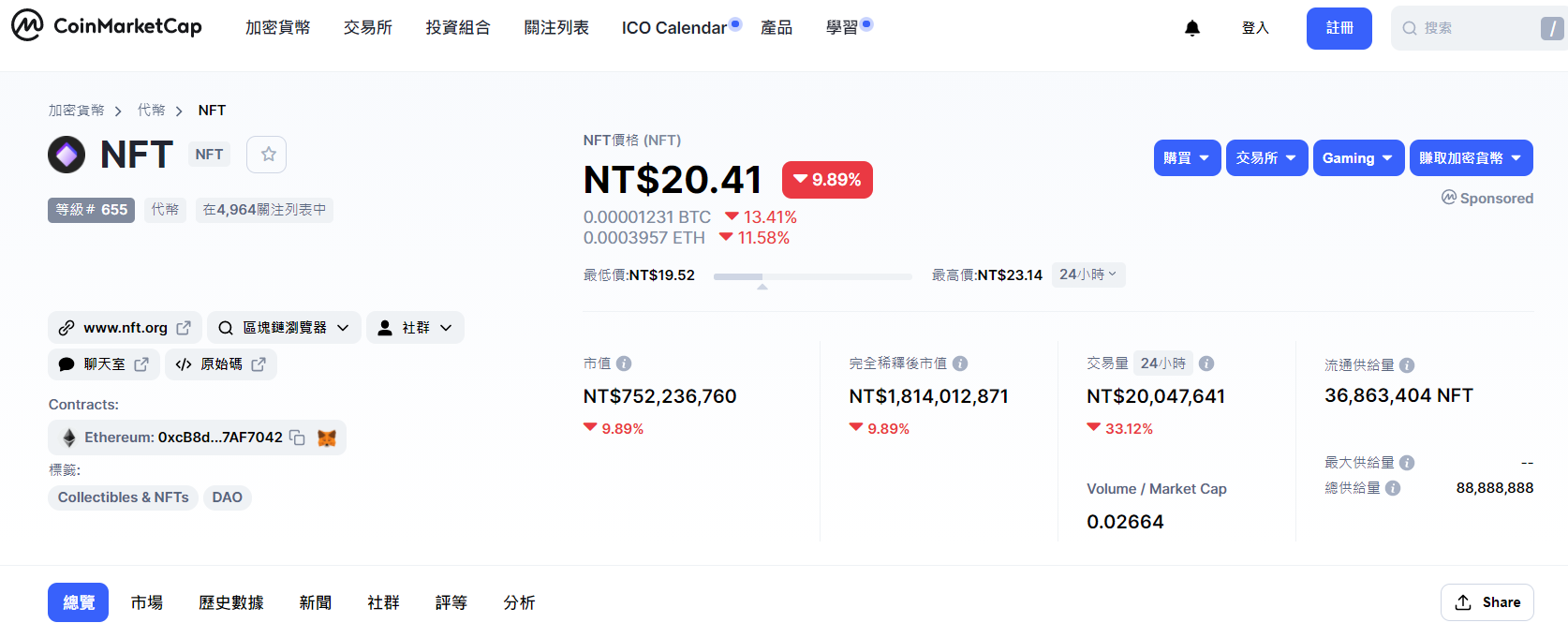Image resolution: width=1568 pixels, height=638 pixels.
Task: Open the Gaming dropdown
Action: (x=1358, y=158)
